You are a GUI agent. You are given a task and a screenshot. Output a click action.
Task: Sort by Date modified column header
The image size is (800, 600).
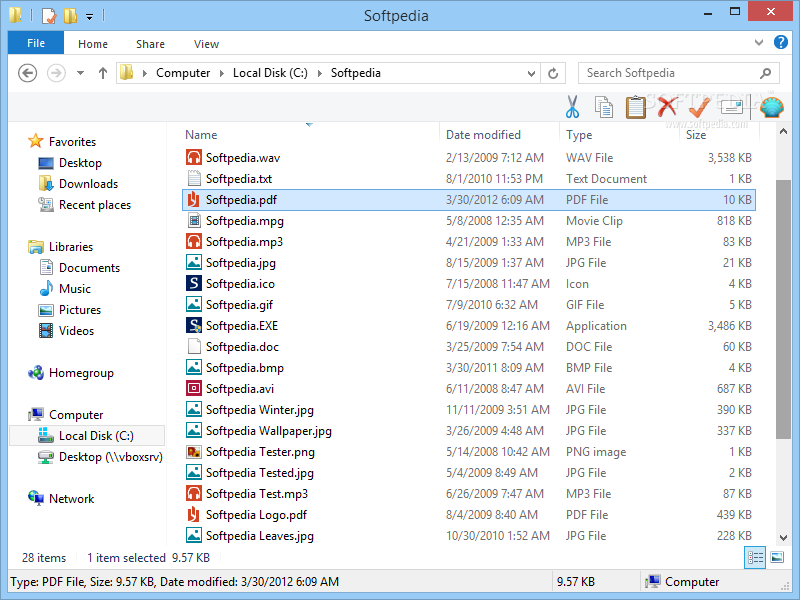(483, 135)
